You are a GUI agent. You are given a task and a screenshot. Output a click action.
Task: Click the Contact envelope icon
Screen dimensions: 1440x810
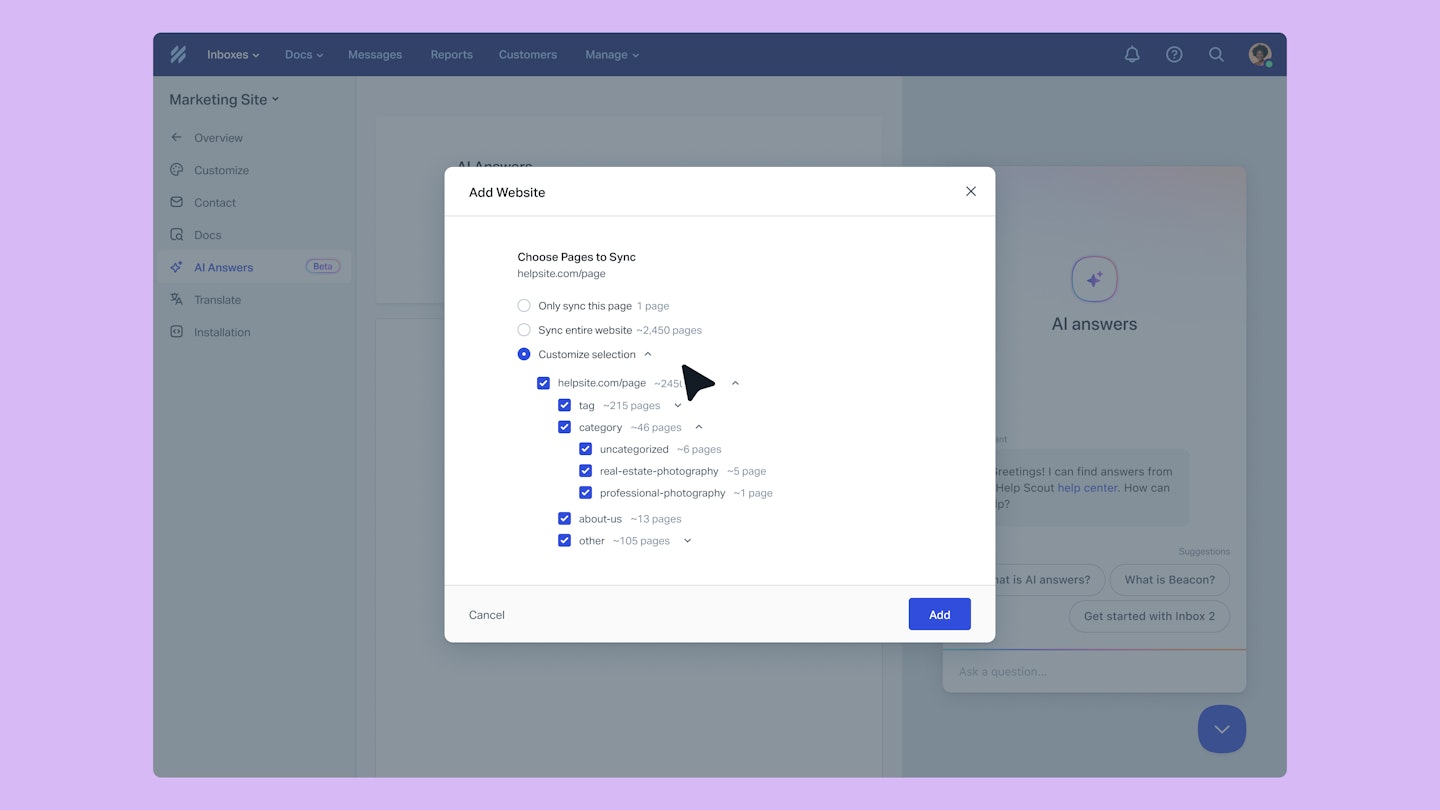point(176,202)
